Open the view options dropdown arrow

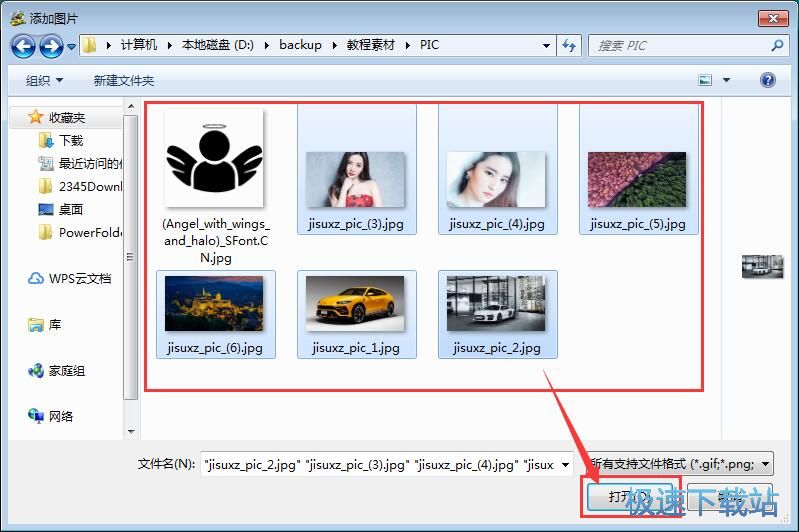tap(726, 80)
